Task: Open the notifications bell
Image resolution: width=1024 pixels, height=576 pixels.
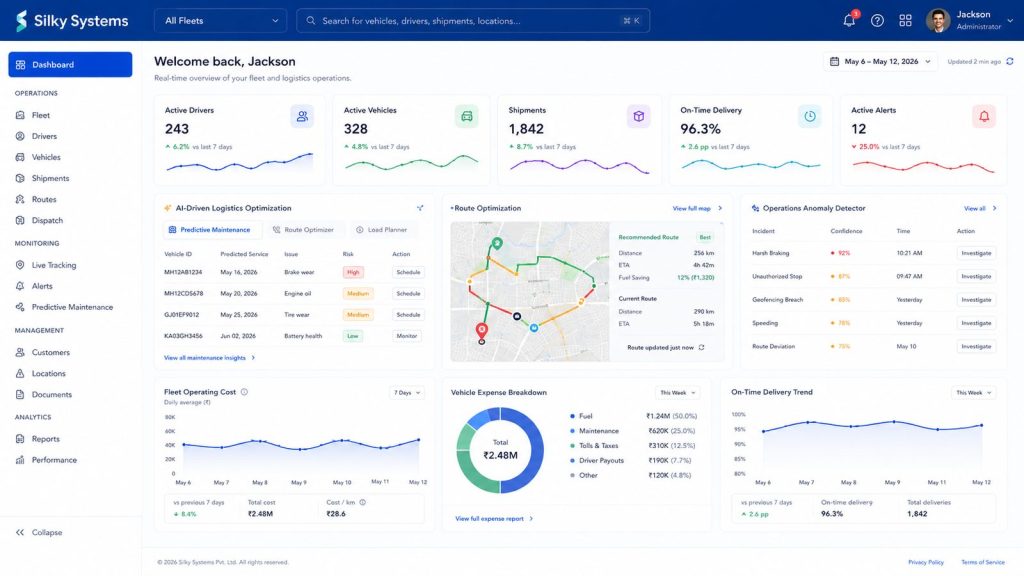Action: (x=849, y=20)
